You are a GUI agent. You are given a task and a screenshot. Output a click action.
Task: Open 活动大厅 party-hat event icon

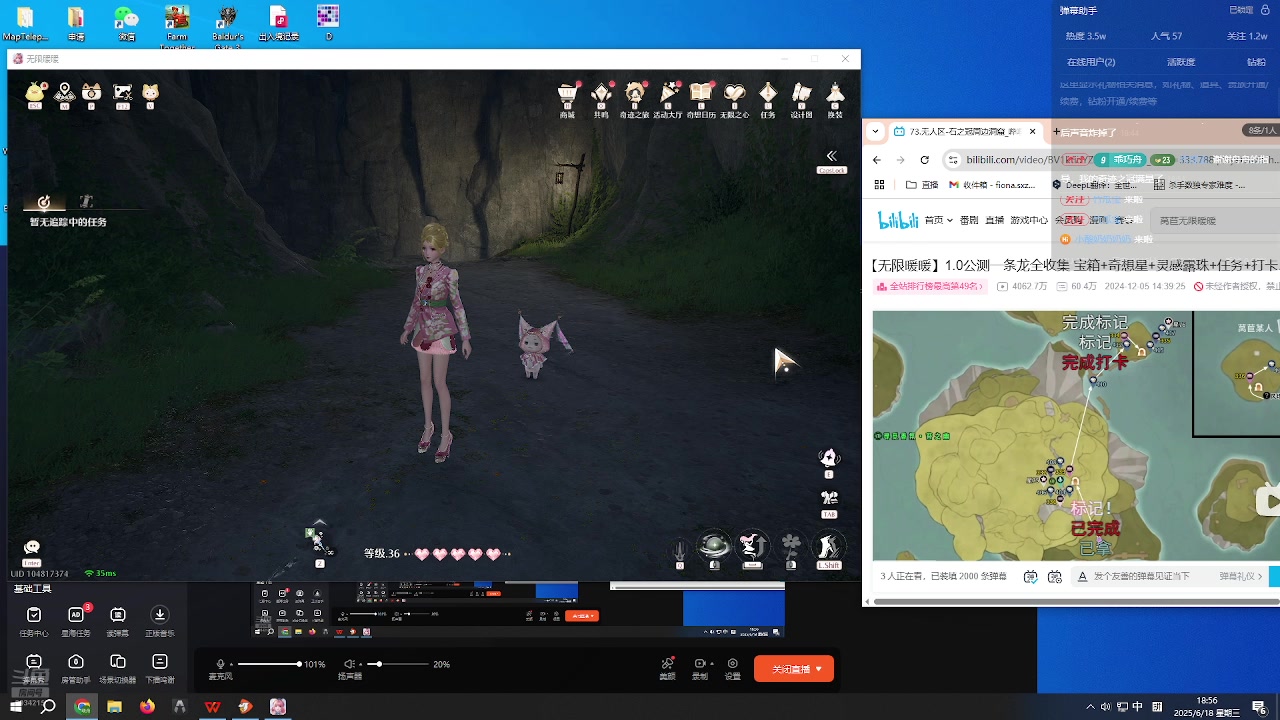coord(669,93)
